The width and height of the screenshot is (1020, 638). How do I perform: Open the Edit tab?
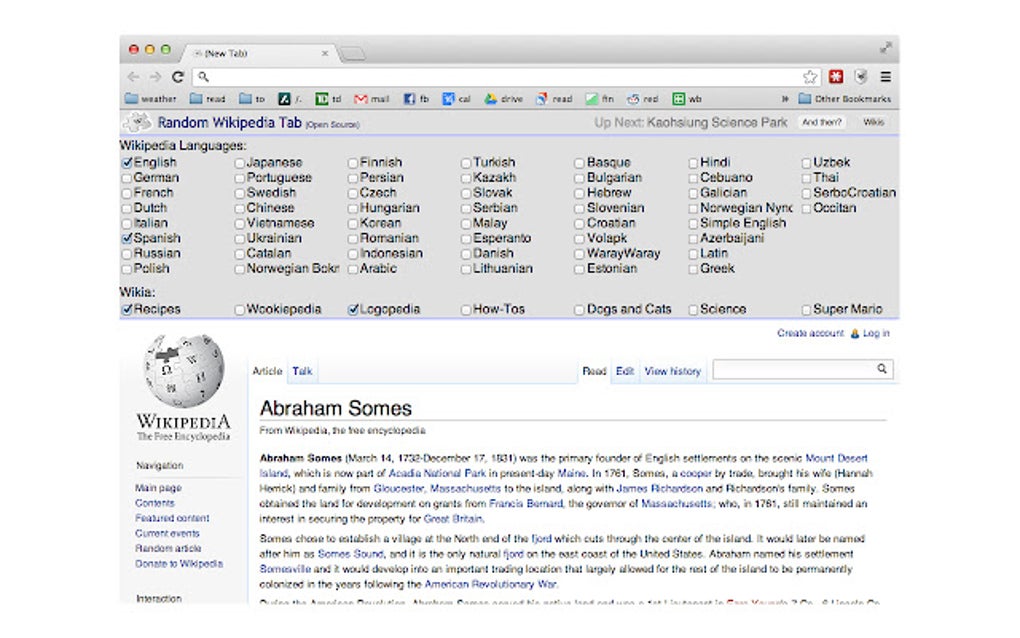click(624, 371)
